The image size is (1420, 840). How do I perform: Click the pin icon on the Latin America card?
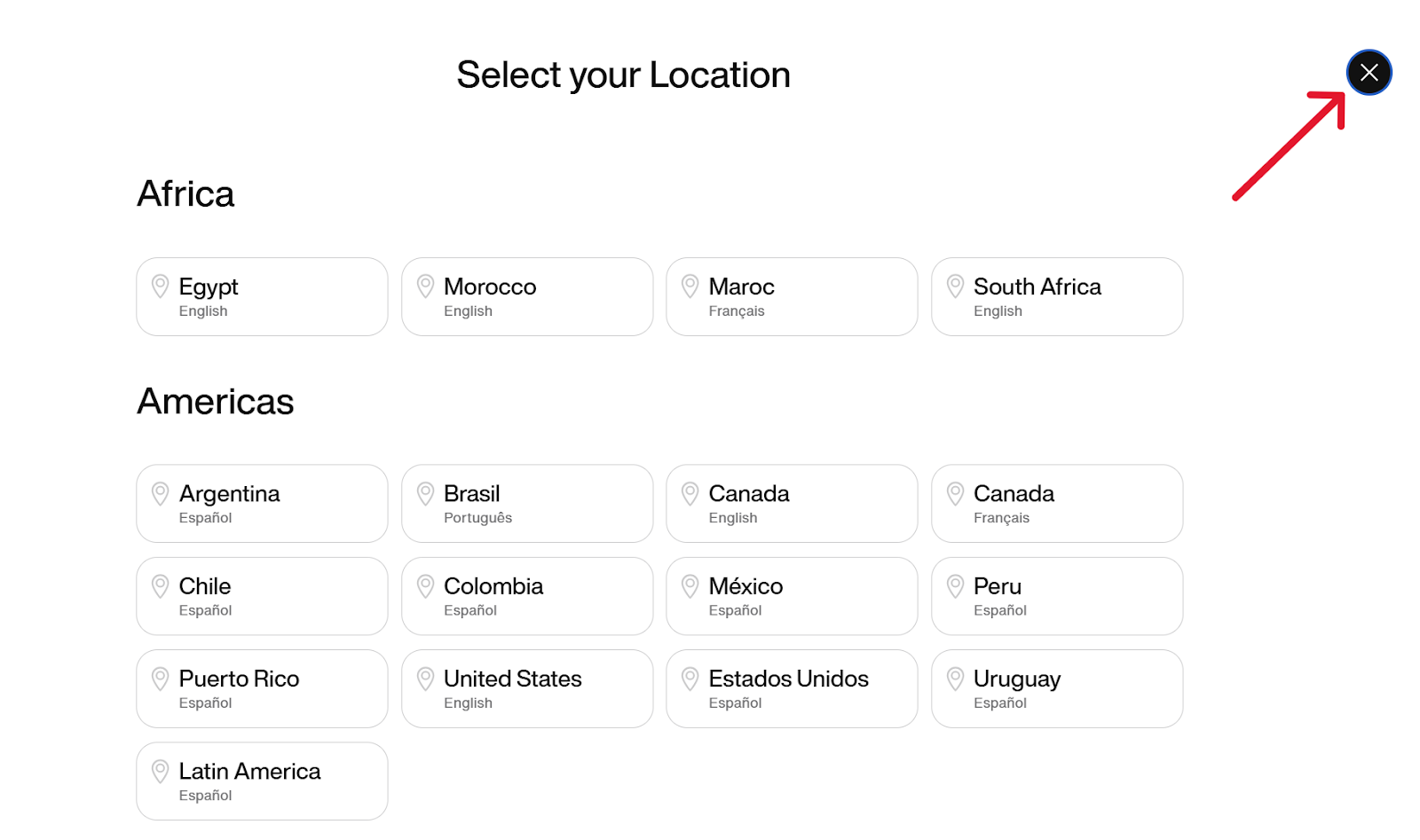click(161, 771)
